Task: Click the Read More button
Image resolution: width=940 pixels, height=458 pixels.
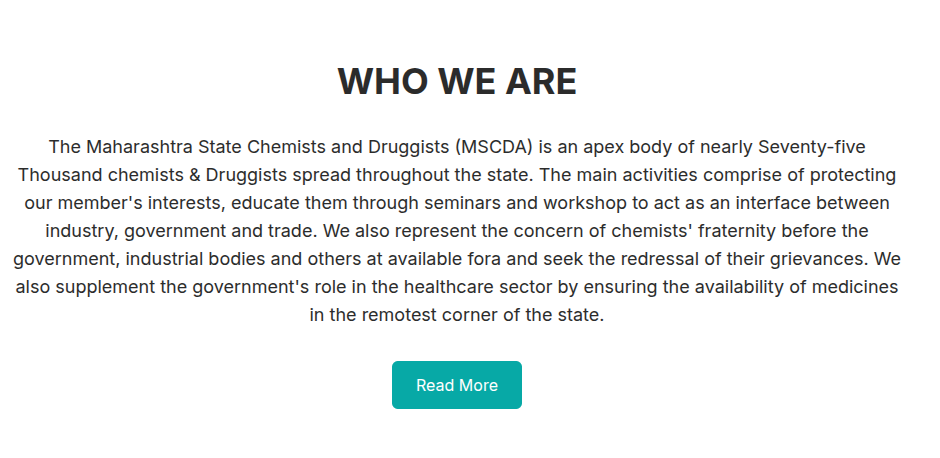Action: [457, 385]
